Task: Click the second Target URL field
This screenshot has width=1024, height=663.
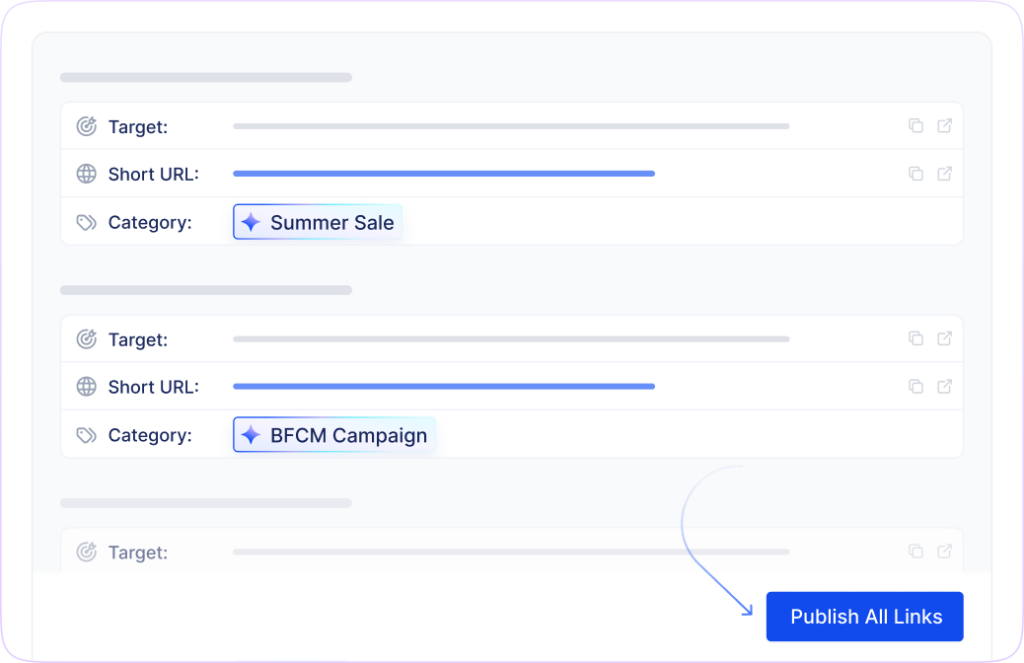Action: [510, 339]
